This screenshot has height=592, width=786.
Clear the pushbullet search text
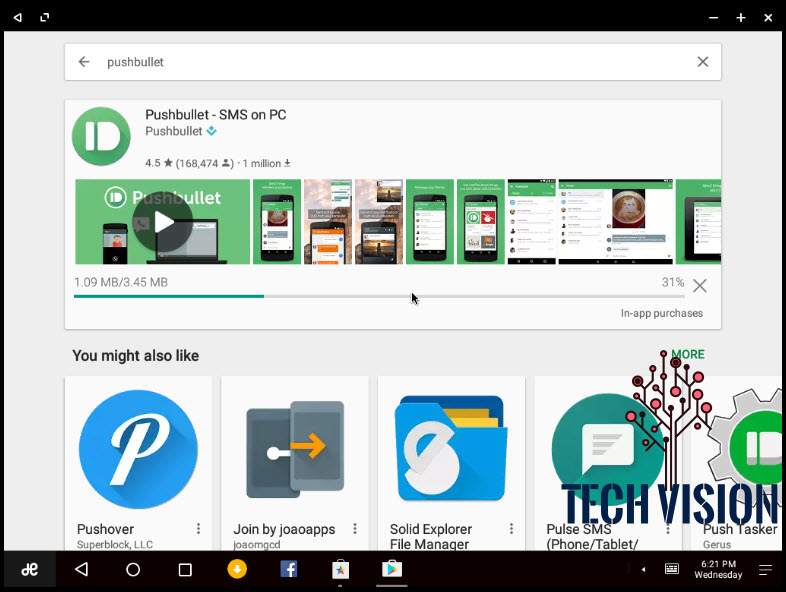[x=702, y=62]
